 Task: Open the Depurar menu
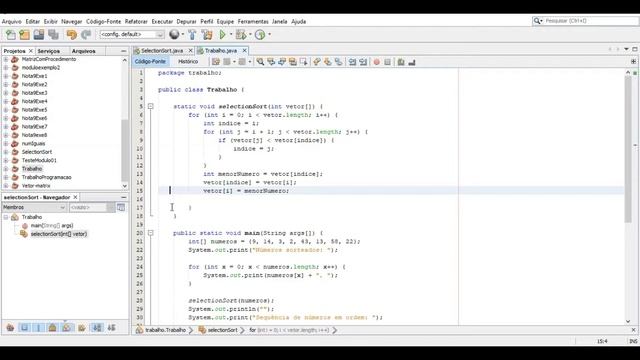186,22
